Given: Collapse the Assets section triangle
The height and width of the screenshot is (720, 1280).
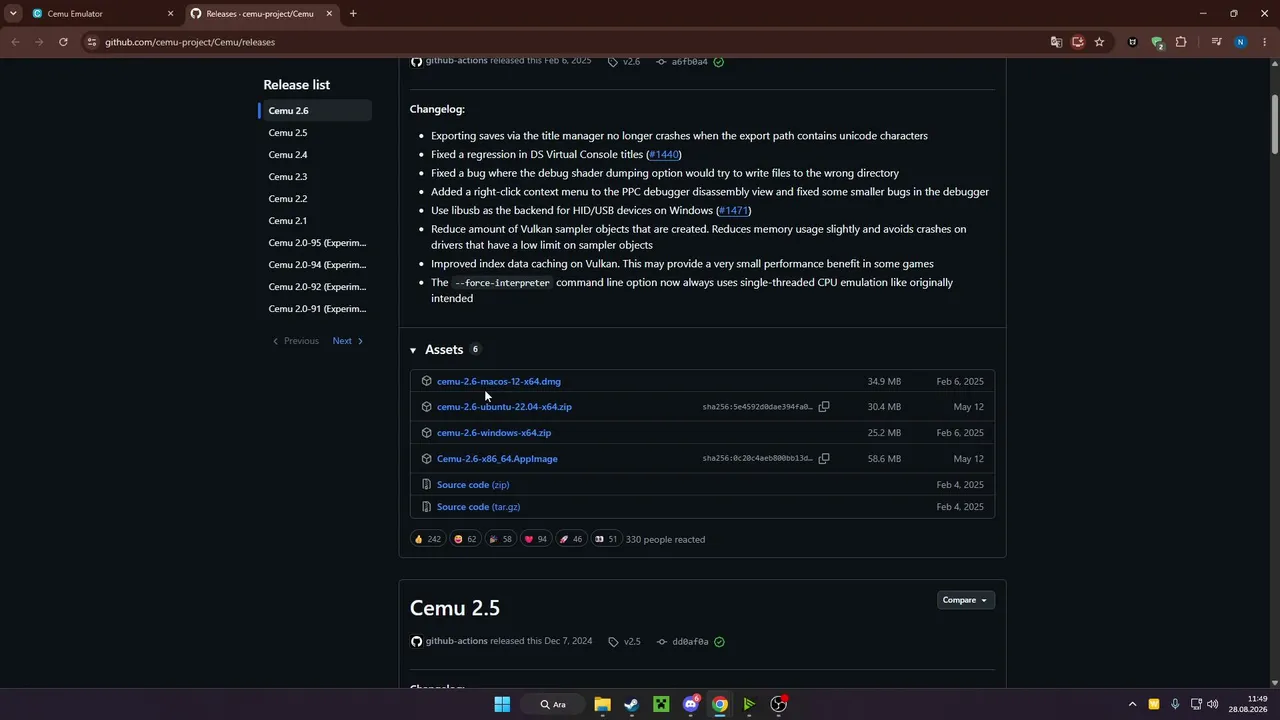Looking at the screenshot, I should click(x=413, y=350).
